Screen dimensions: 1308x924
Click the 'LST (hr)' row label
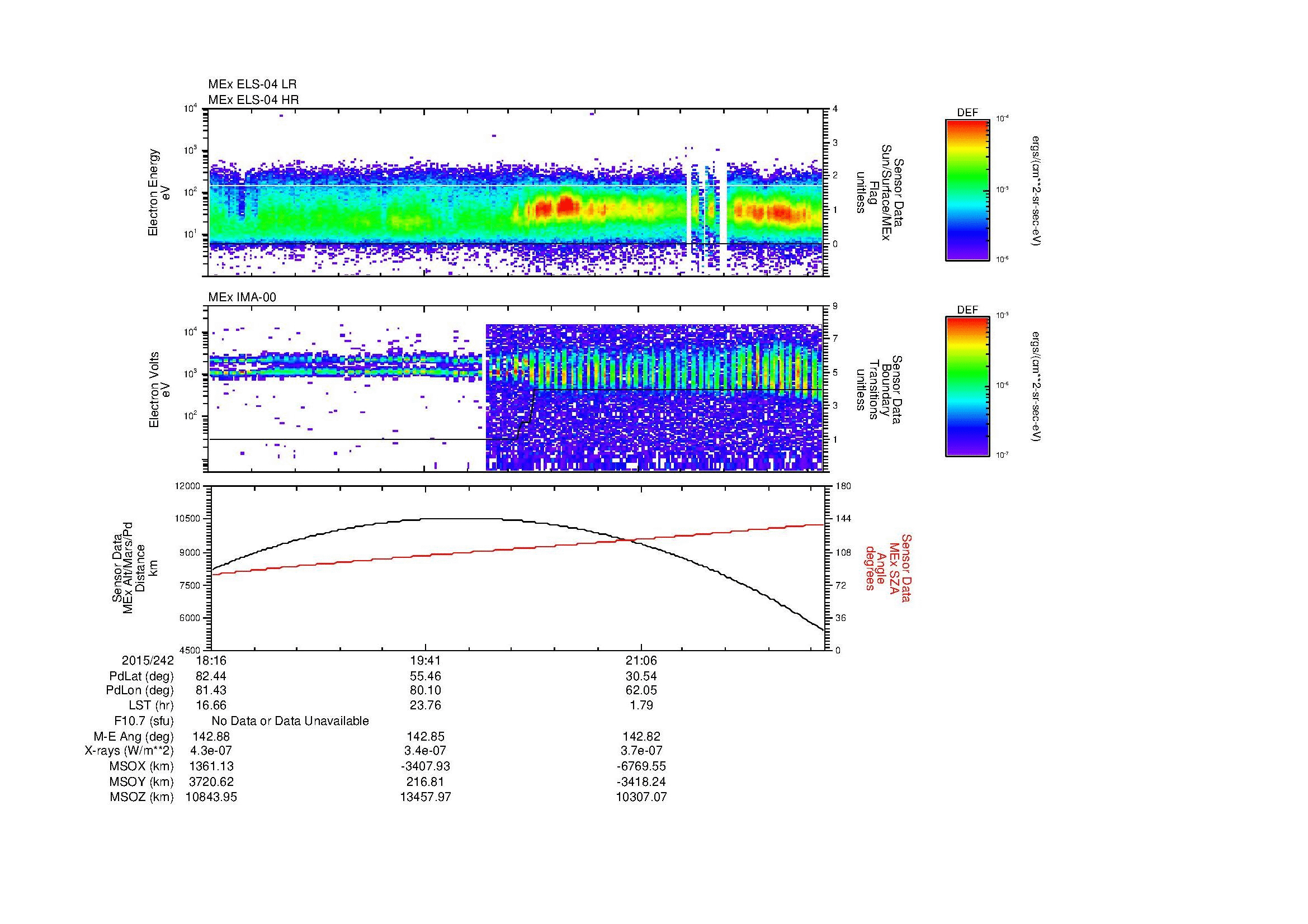(x=151, y=705)
